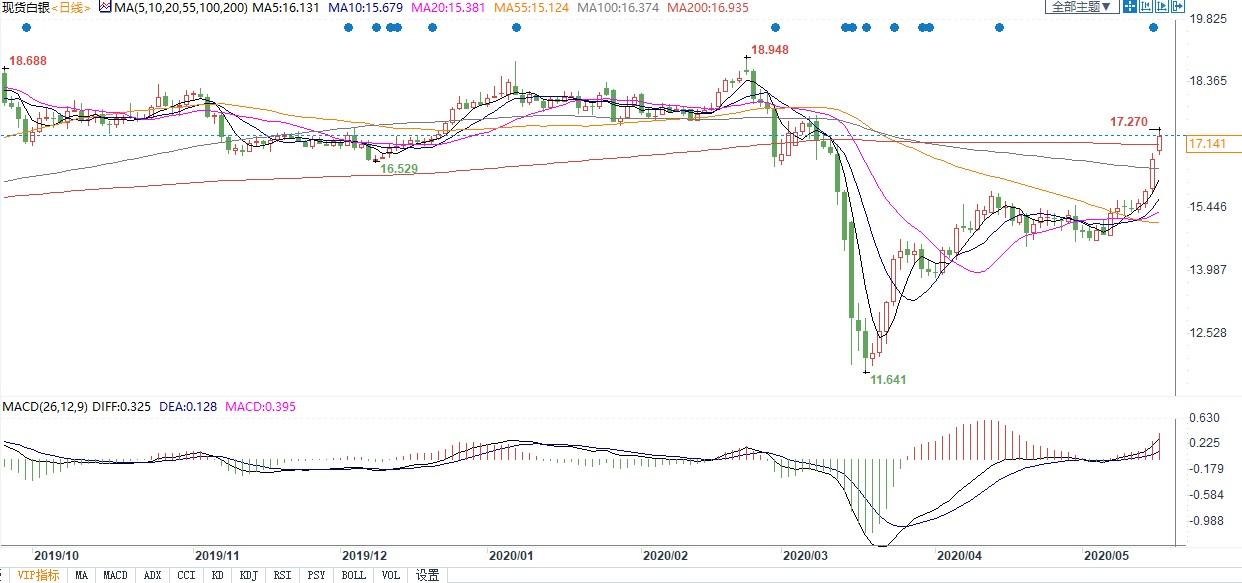Switch to the KDJ indicator tab
The width and height of the screenshot is (1242, 583).
(249, 575)
